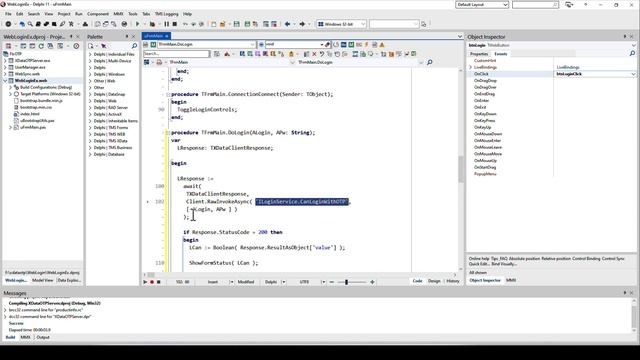
Task: Click the code editor vertical scrollbar
Action: 461,169
